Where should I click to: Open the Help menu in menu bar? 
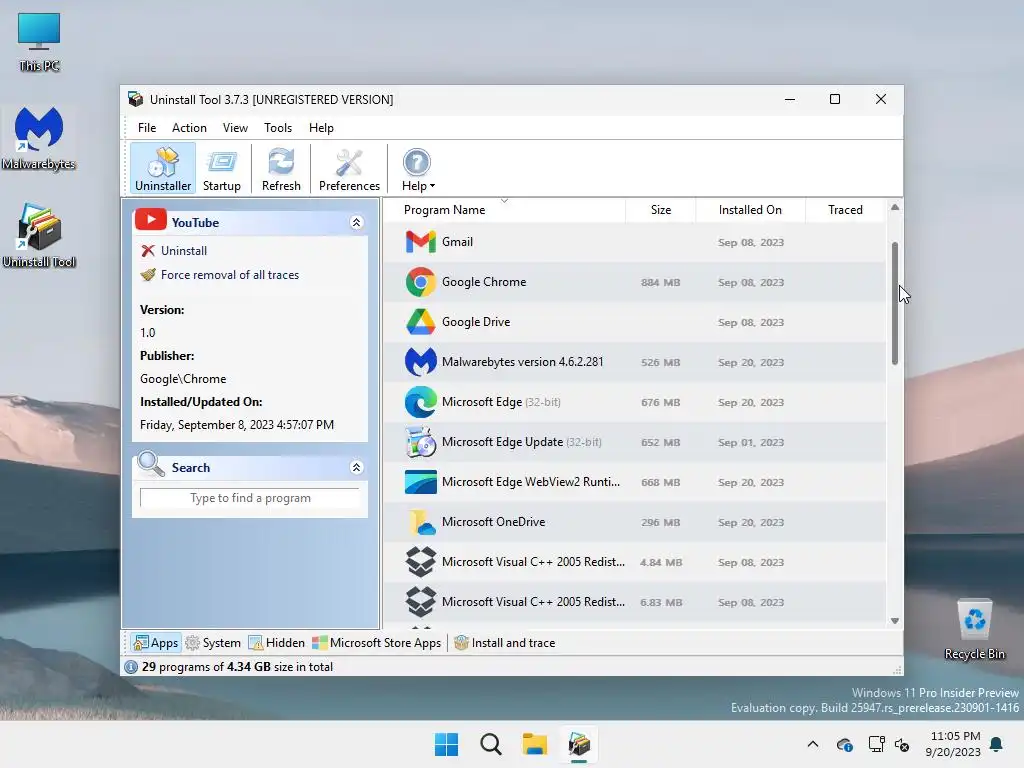321,128
